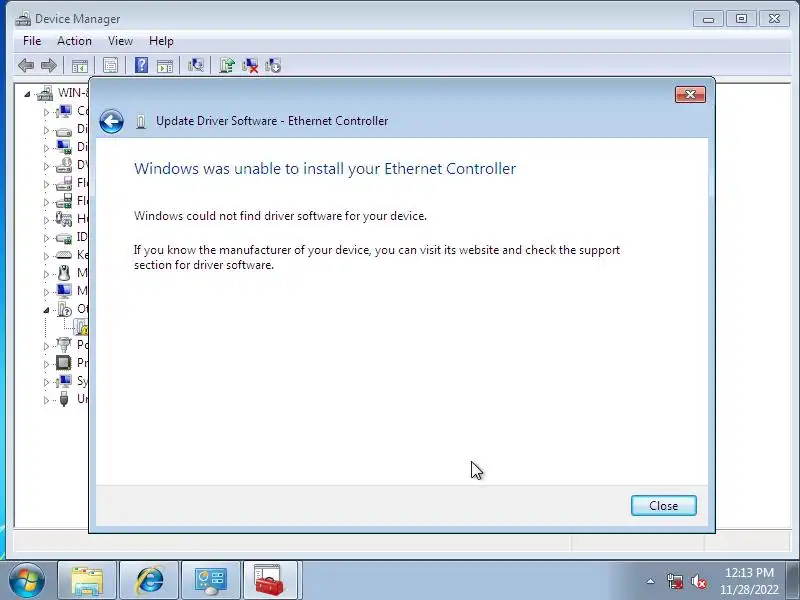Select the Other devices question-mark icon
Image resolution: width=800 pixels, height=600 pixels.
[x=65, y=309]
